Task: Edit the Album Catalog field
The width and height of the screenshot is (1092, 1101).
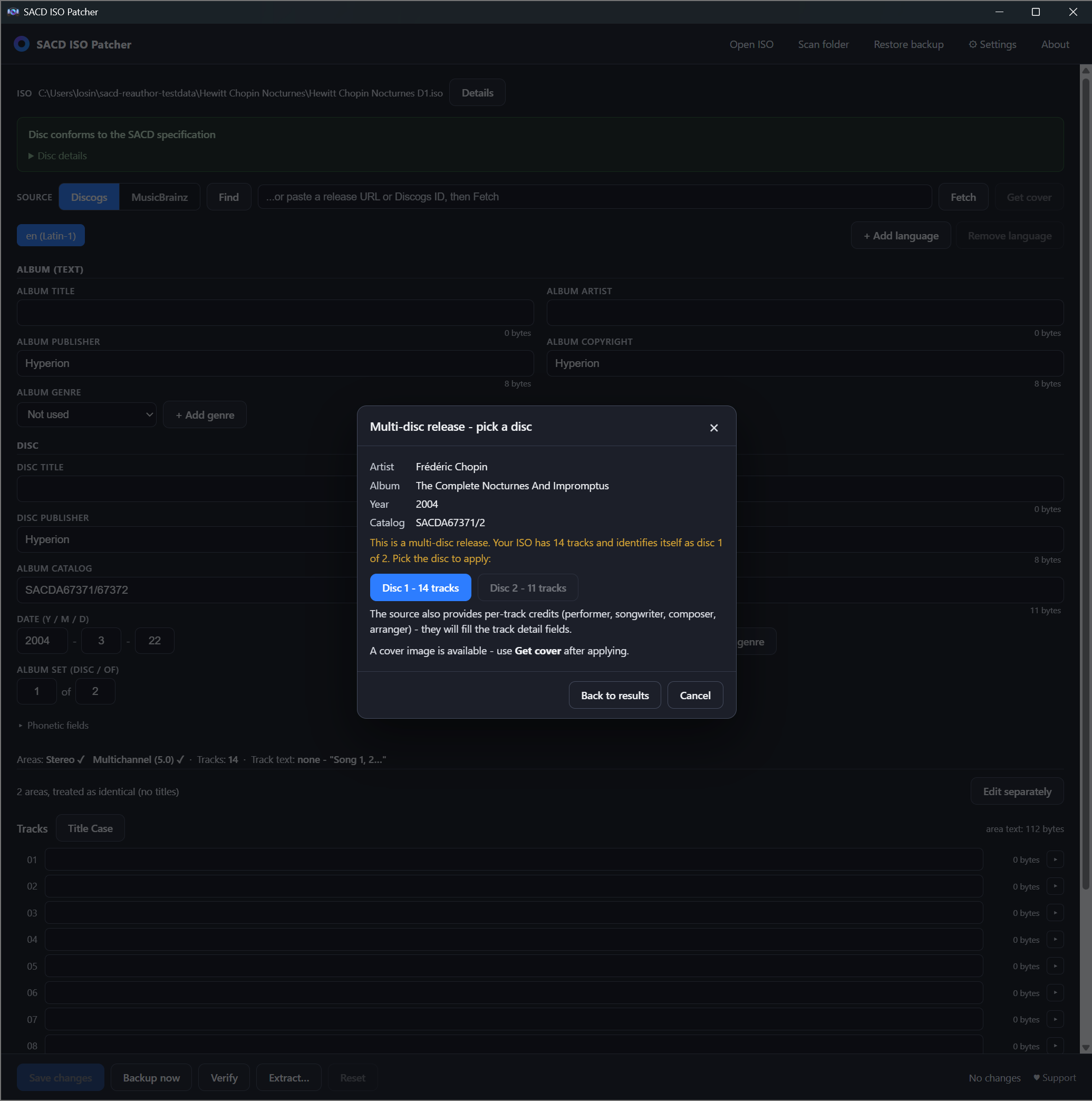Action: (187, 590)
